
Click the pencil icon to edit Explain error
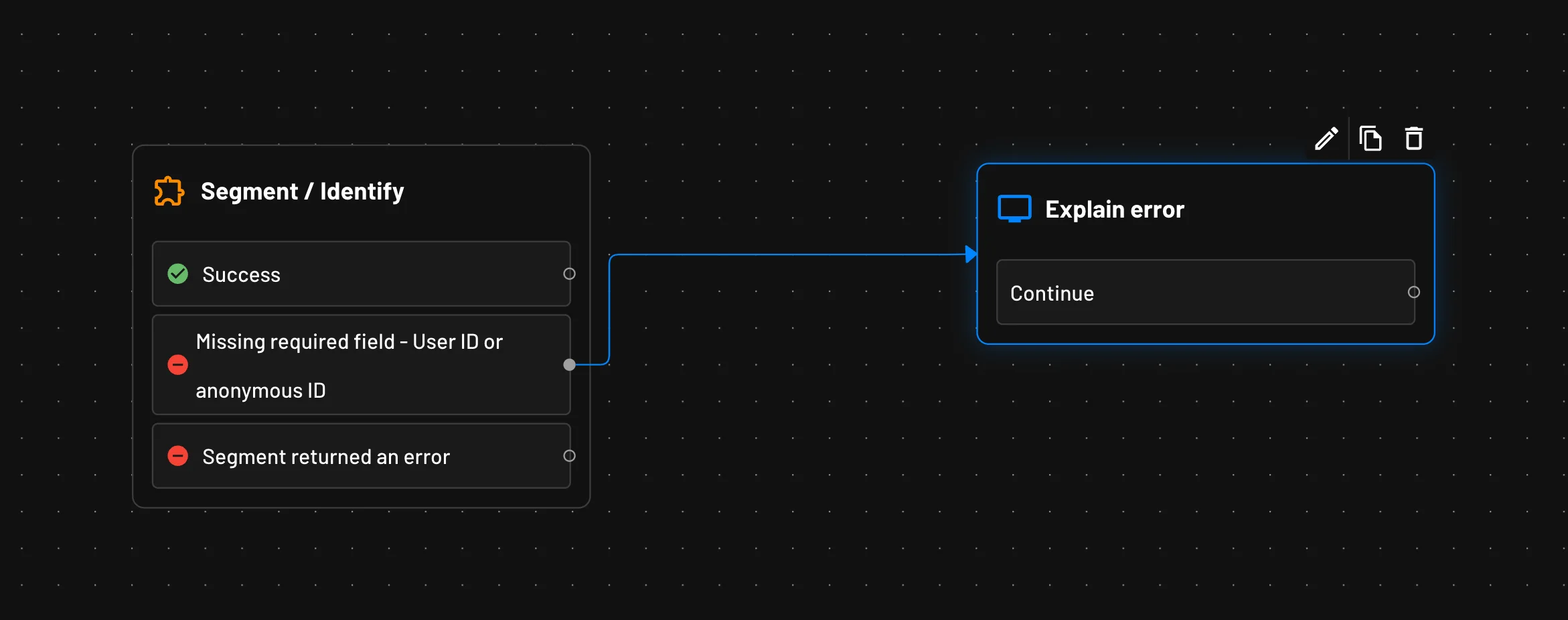point(1326,138)
